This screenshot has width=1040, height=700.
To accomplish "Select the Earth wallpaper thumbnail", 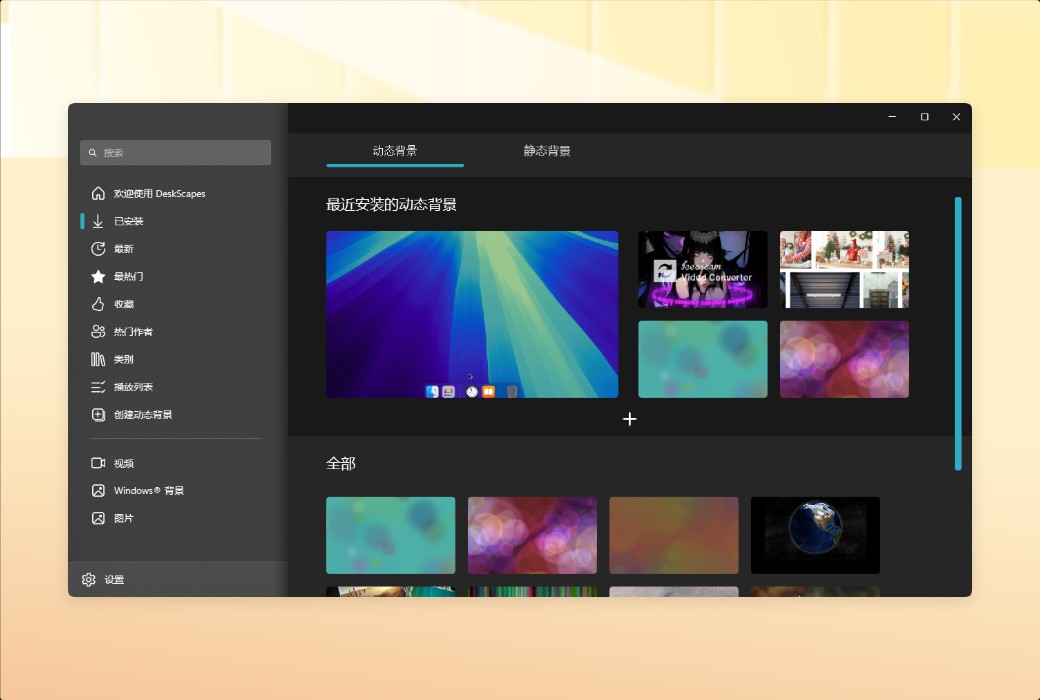I will pyautogui.click(x=815, y=535).
